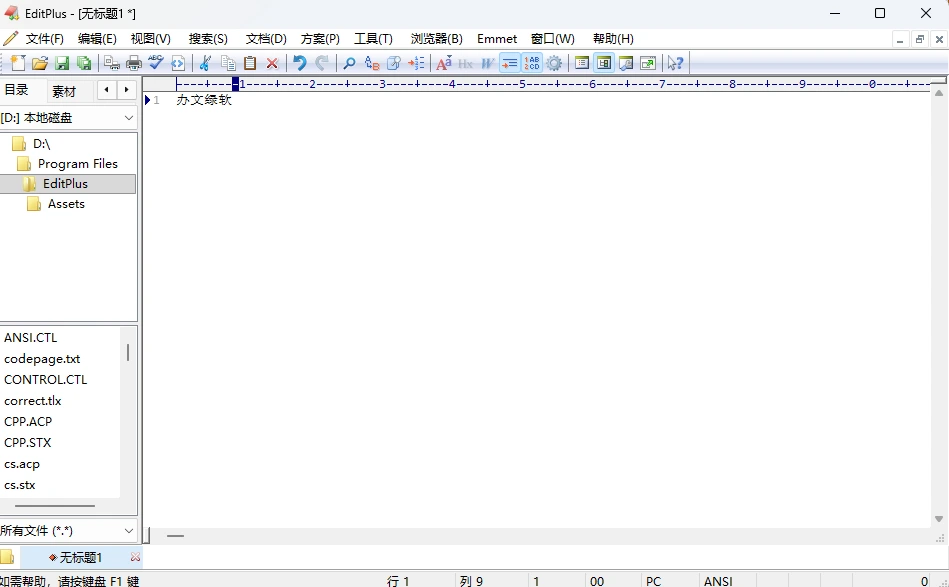Viewport: 949px width, 587px height.
Task: Click the Print icon
Action: (133, 63)
